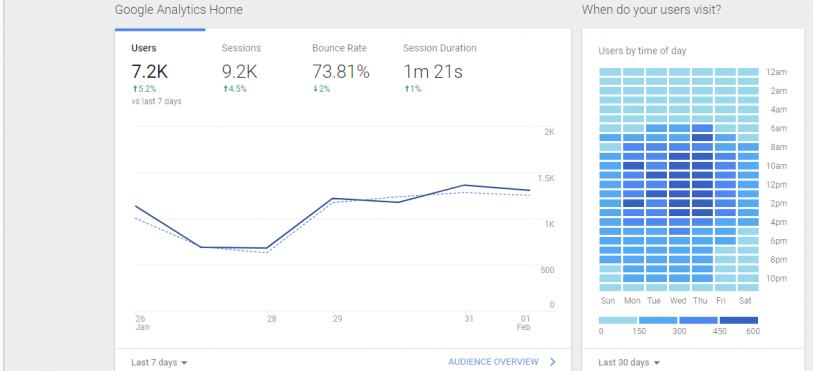
Task: Click the 150–300 legend color swatch
Action: (658, 320)
